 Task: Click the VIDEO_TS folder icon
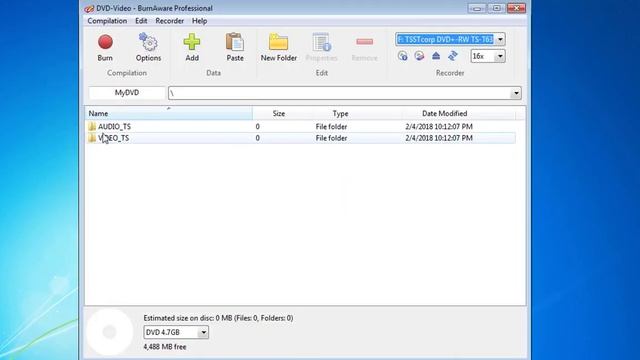[x=92, y=138]
